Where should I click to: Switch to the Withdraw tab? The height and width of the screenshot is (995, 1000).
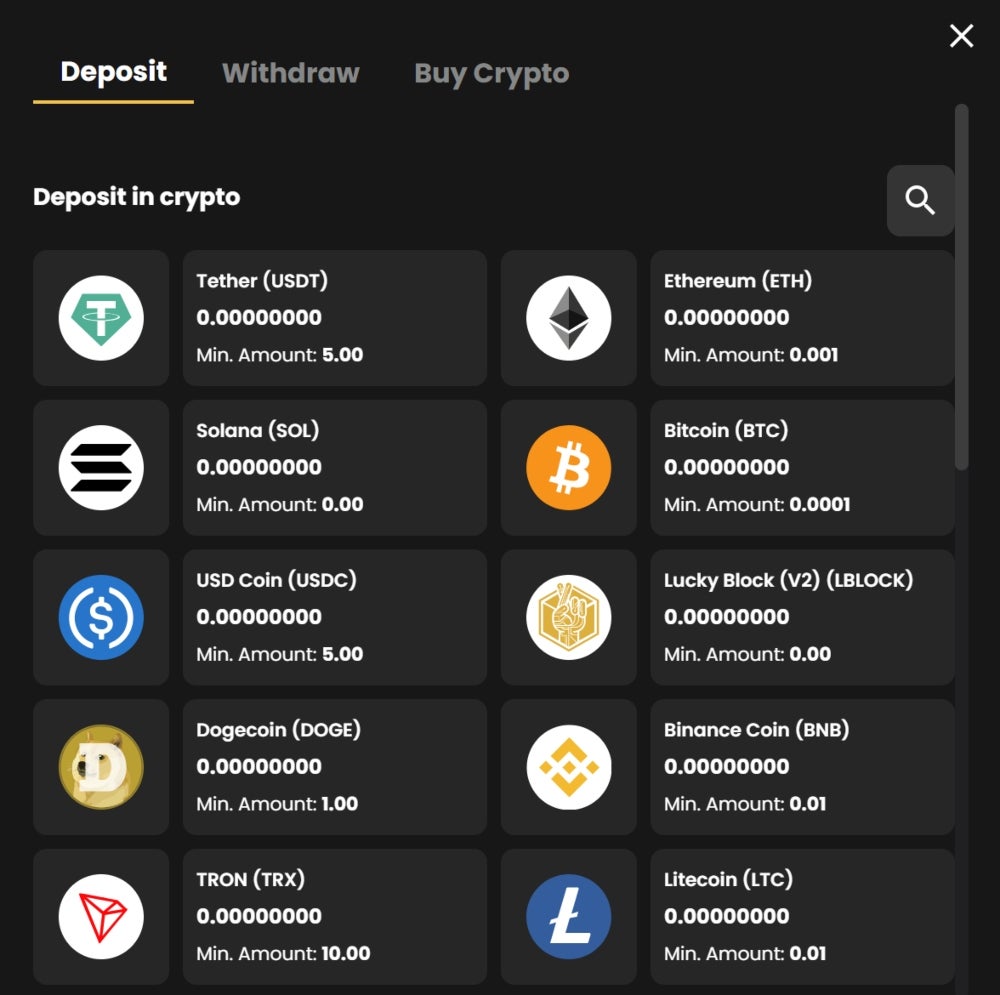coord(290,73)
